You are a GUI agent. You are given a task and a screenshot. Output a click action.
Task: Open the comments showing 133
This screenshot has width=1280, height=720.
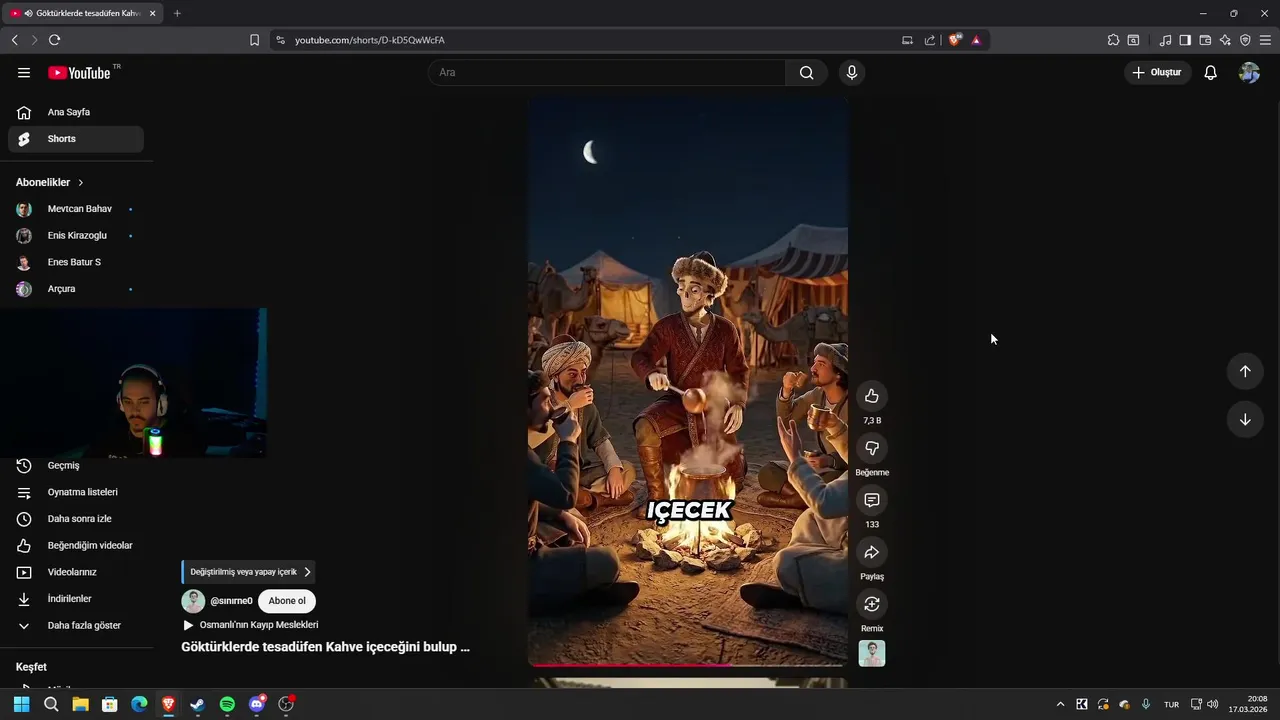pos(872,500)
